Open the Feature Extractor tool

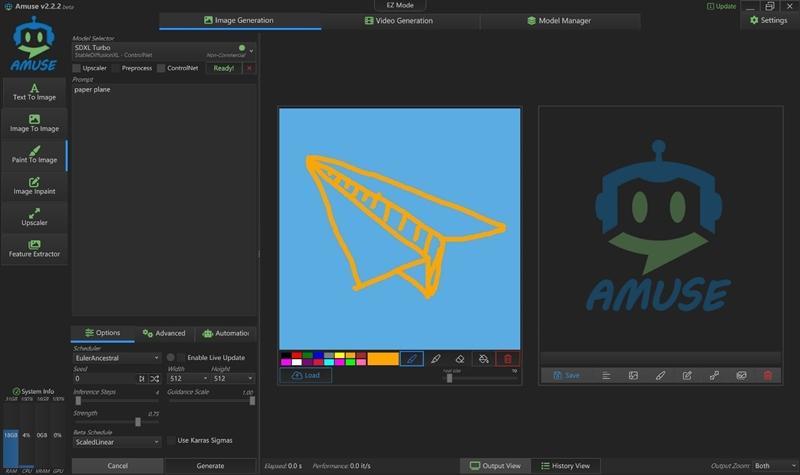tap(34, 248)
